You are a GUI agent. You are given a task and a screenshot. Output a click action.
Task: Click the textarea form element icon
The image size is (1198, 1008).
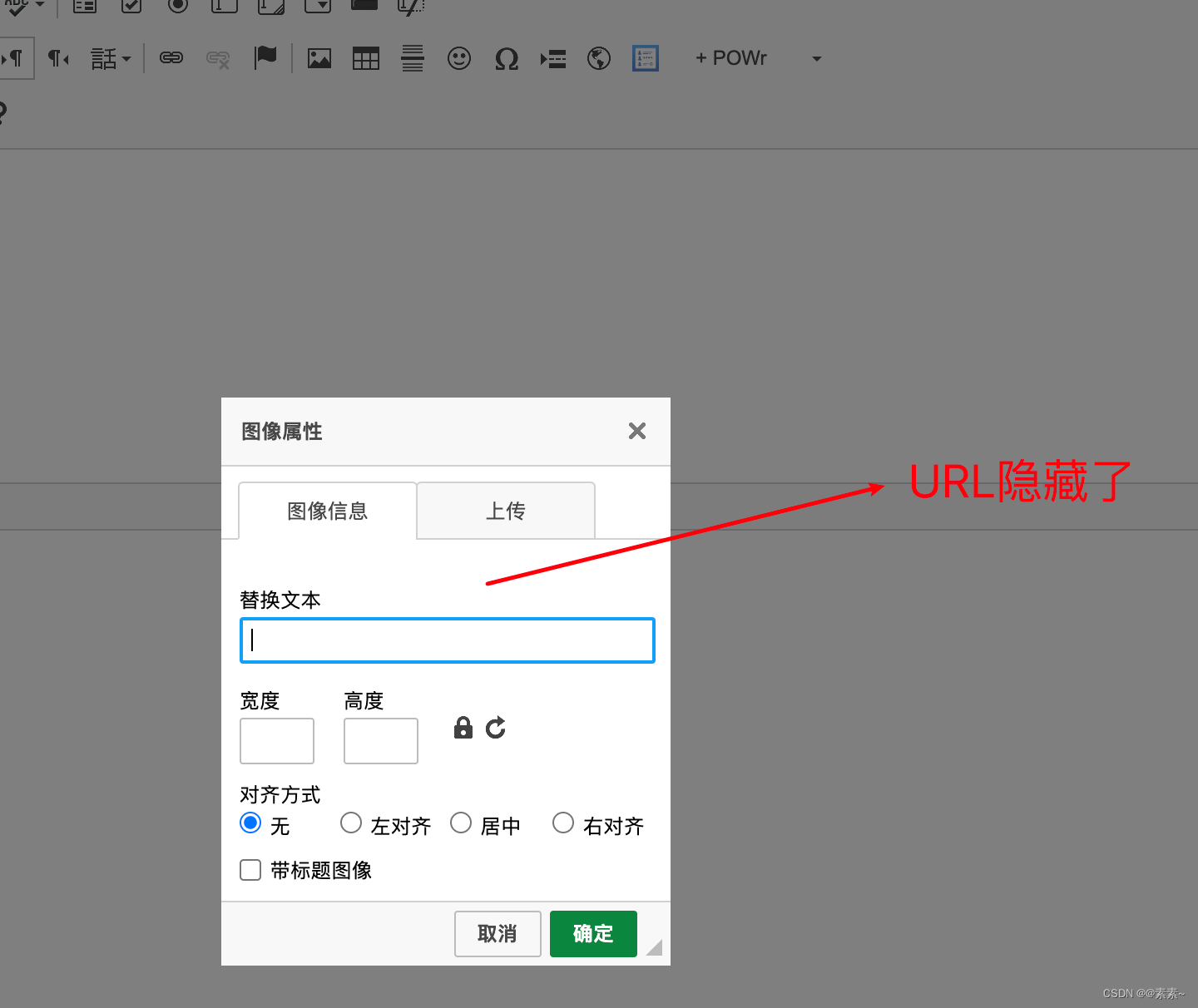coord(271,6)
